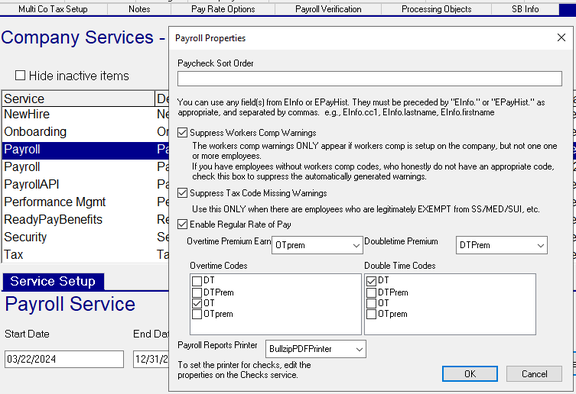Select highlighted Payroll service row
This screenshot has width=576, height=394.
click(85, 149)
